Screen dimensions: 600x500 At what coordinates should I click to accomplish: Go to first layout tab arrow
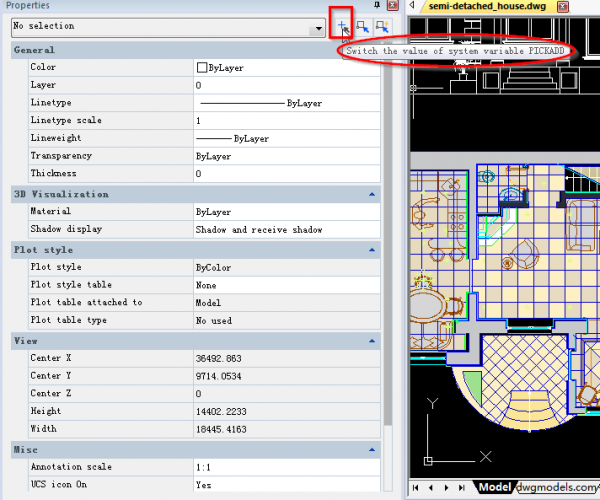tap(415, 488)
